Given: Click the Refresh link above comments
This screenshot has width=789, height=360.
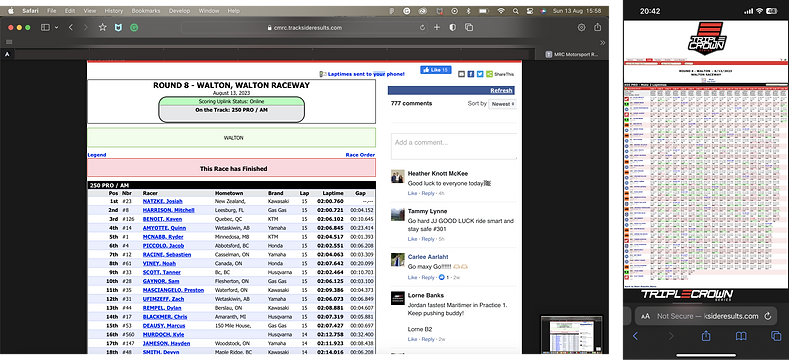Looking at the screenshot, I should coord(501,91).
